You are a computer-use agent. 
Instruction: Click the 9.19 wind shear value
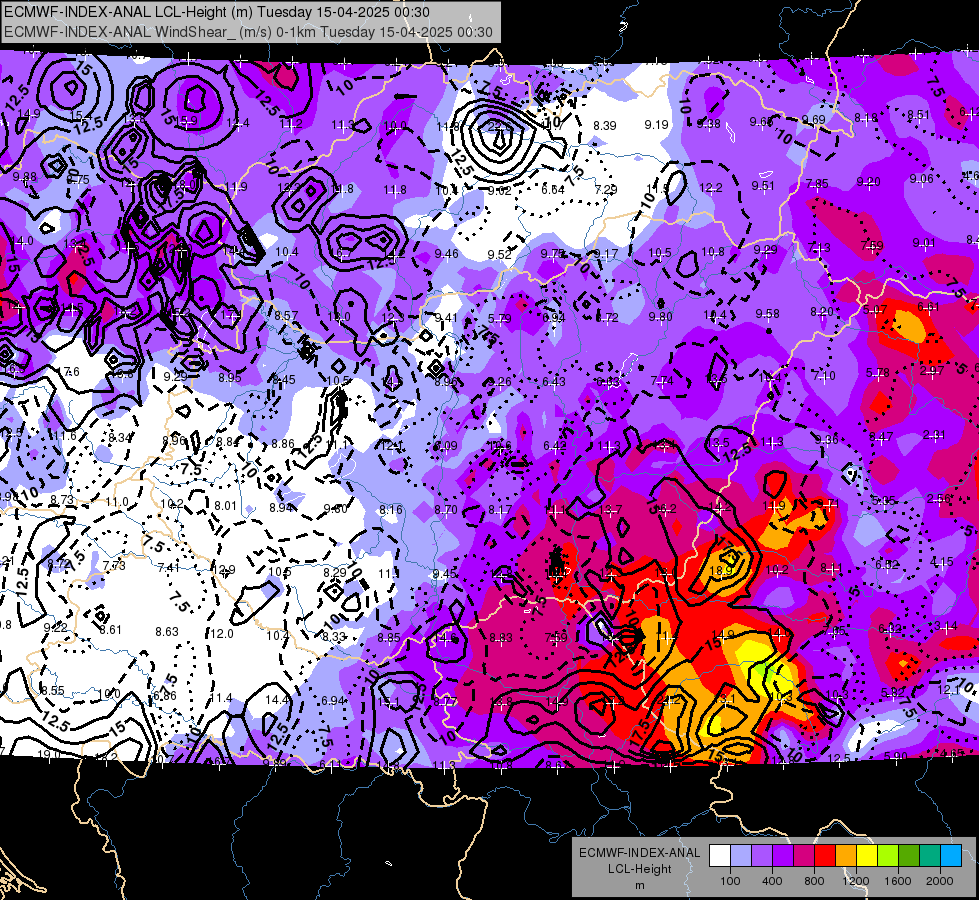[x=656, y=125]
